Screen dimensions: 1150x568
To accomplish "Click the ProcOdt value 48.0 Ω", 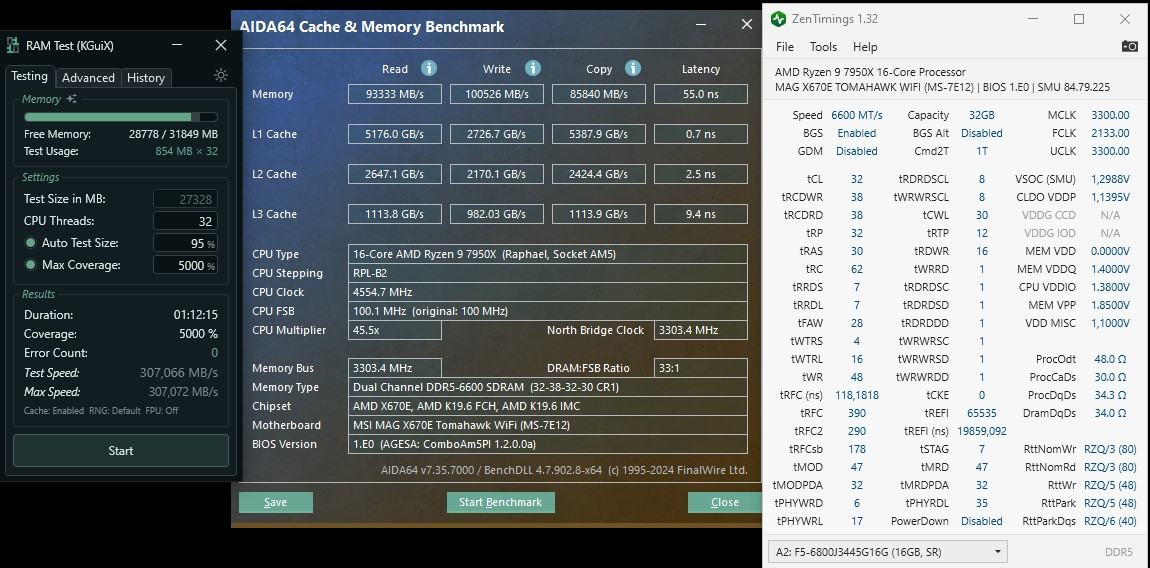I will click(x=1110, y=359).
